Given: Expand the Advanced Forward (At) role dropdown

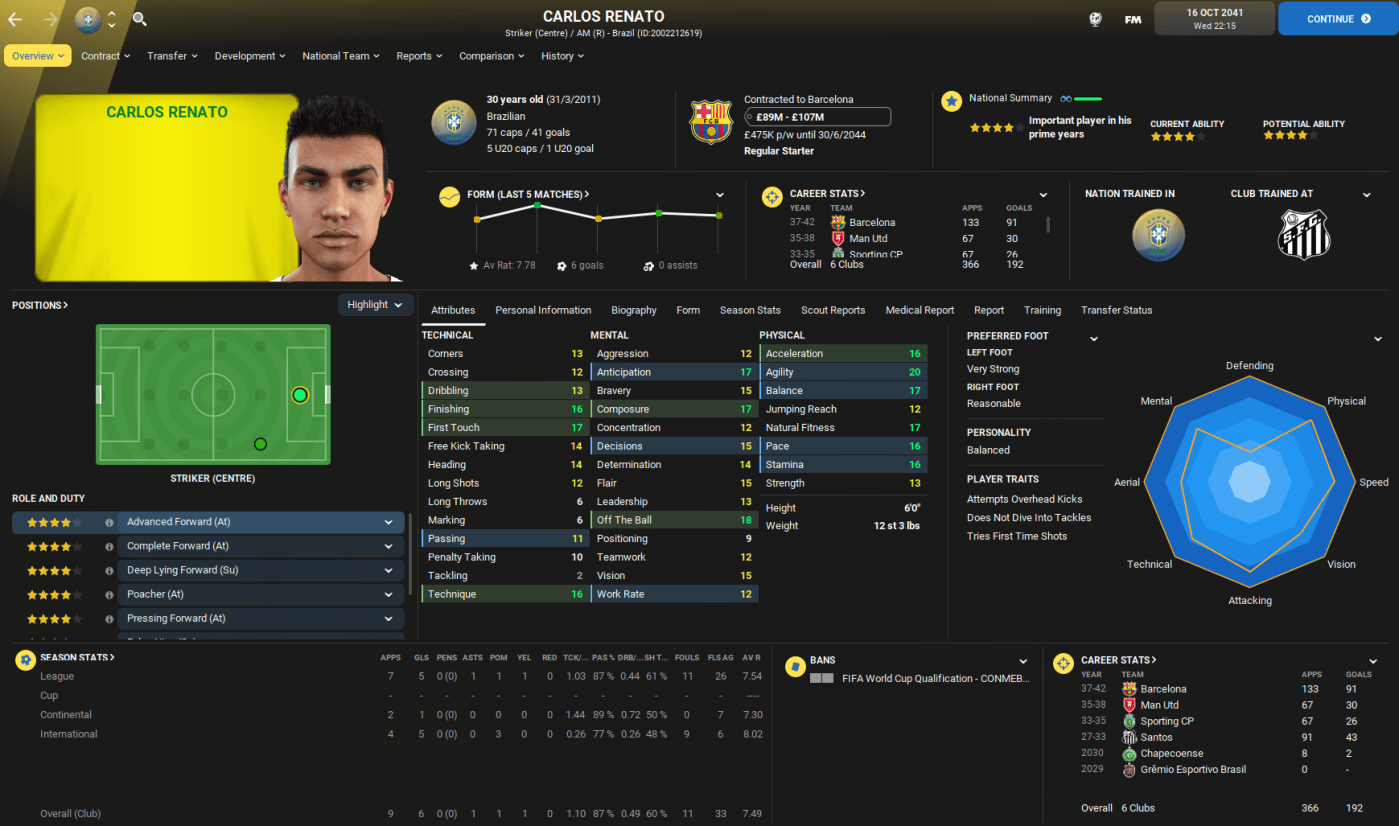Looking at the screenshot, I should 388,522.
